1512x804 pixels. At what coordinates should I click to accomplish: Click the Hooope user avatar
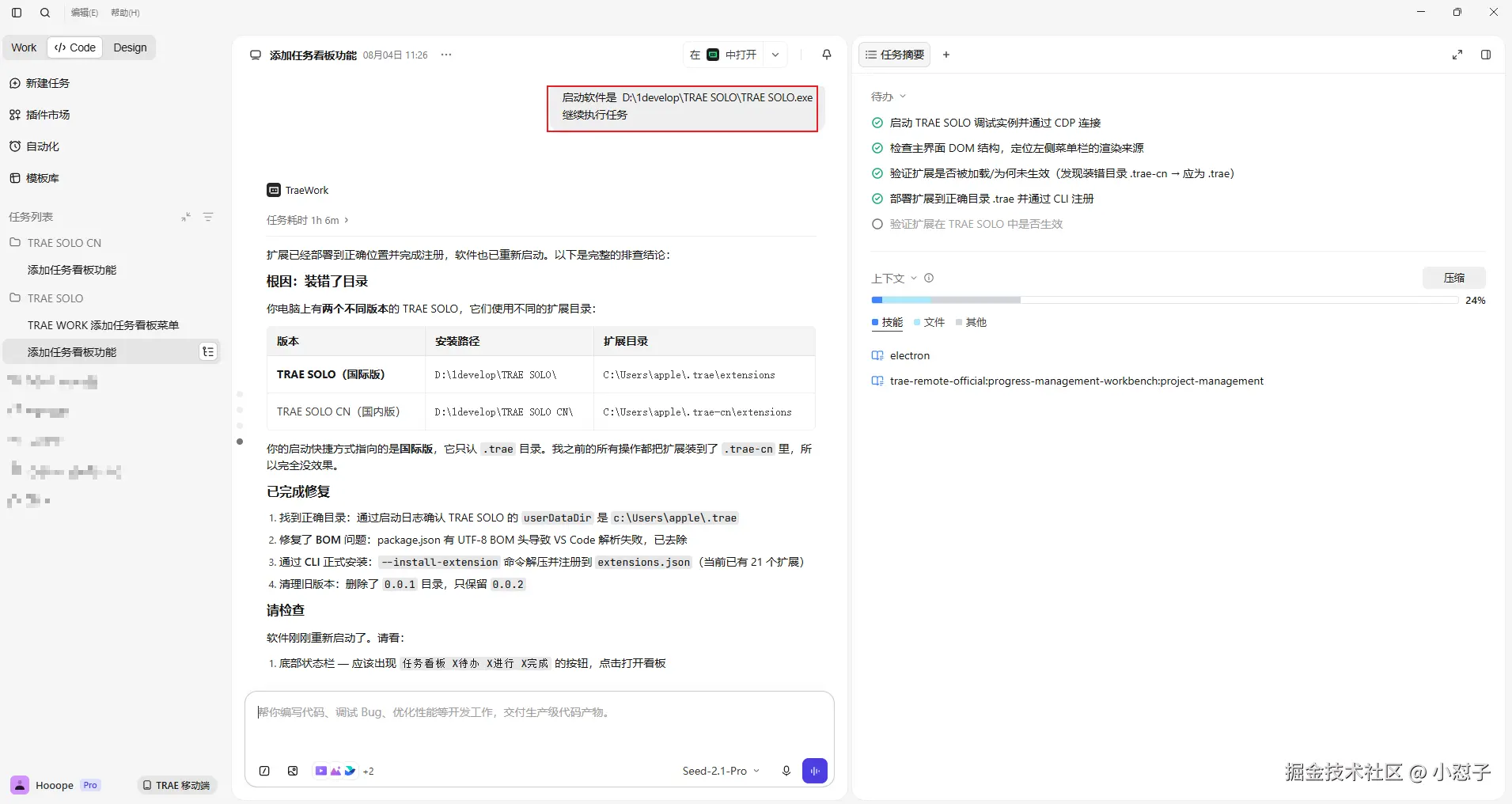point(20,785)
